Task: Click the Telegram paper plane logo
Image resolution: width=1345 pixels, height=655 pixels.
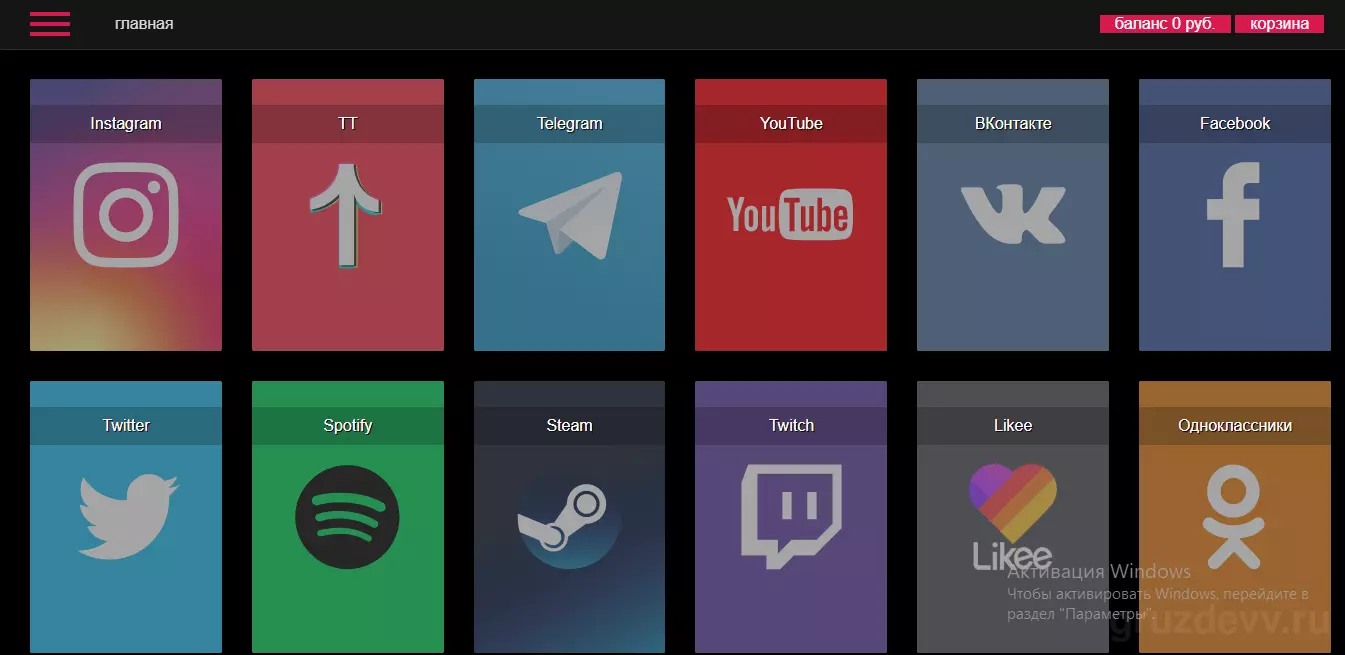Action: pos(570,215)
